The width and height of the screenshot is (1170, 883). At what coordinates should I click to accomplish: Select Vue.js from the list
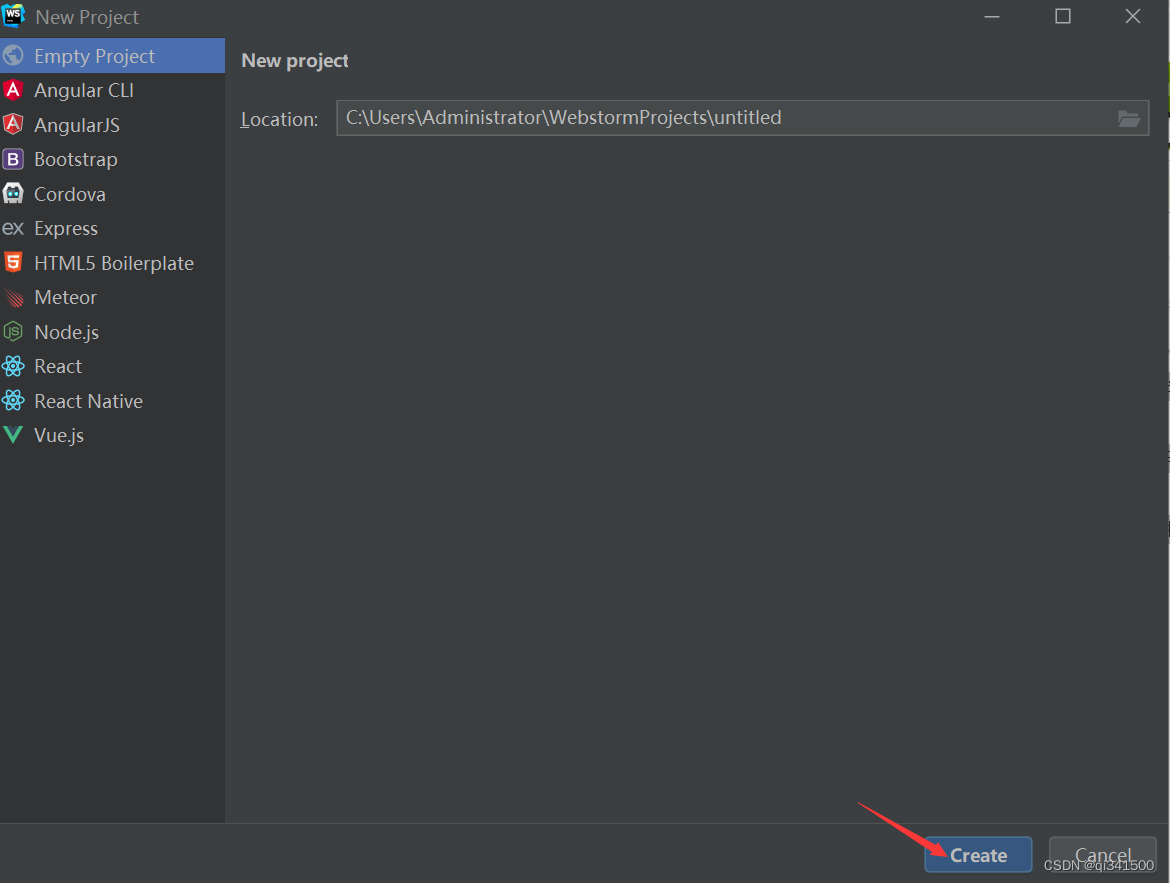tap(112, 434)
